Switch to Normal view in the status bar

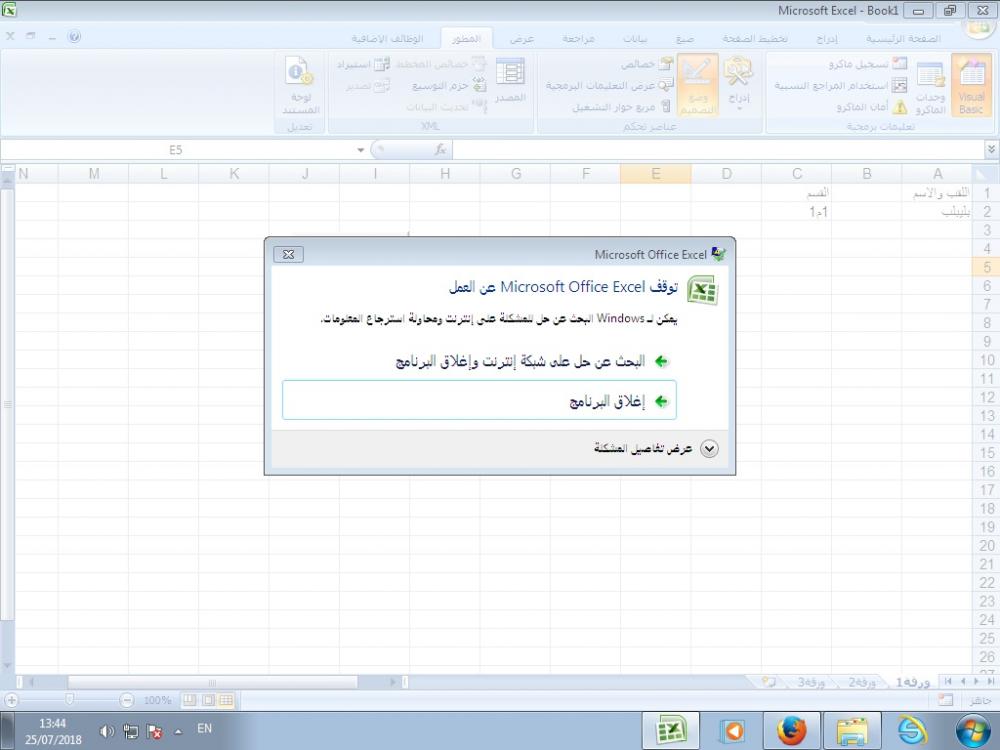click(x=226, y=700)
